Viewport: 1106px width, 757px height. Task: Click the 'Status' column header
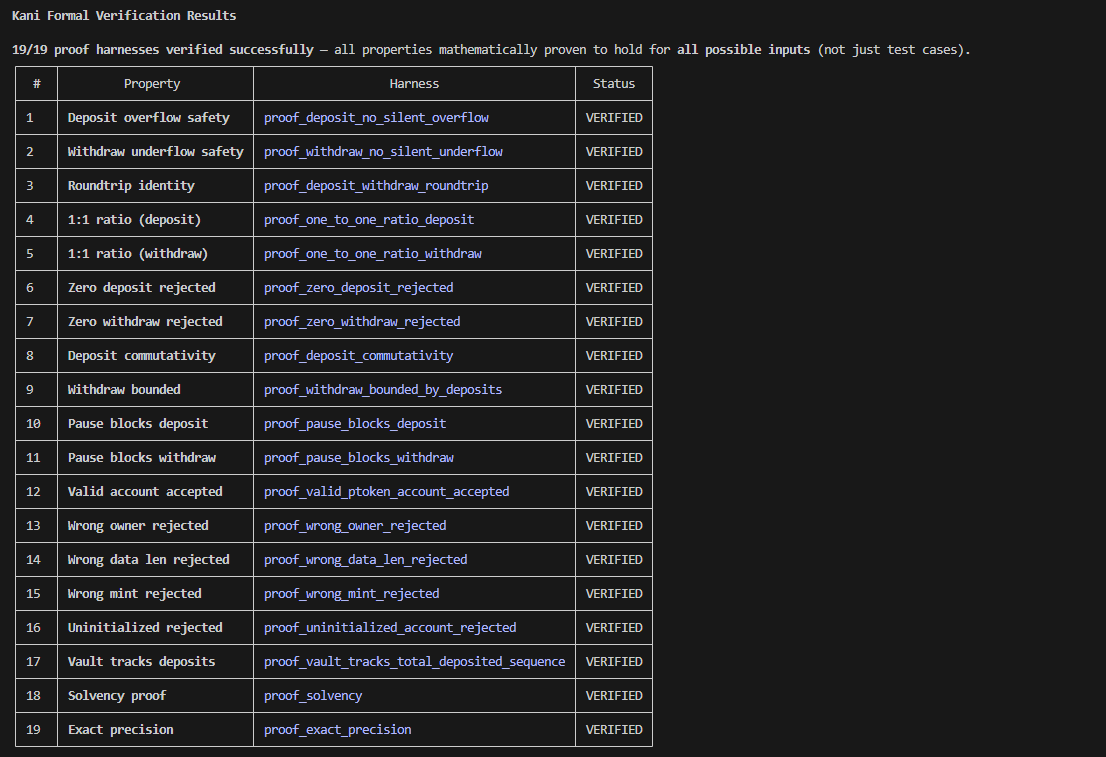pyautogui.click(x=614, y=83)
